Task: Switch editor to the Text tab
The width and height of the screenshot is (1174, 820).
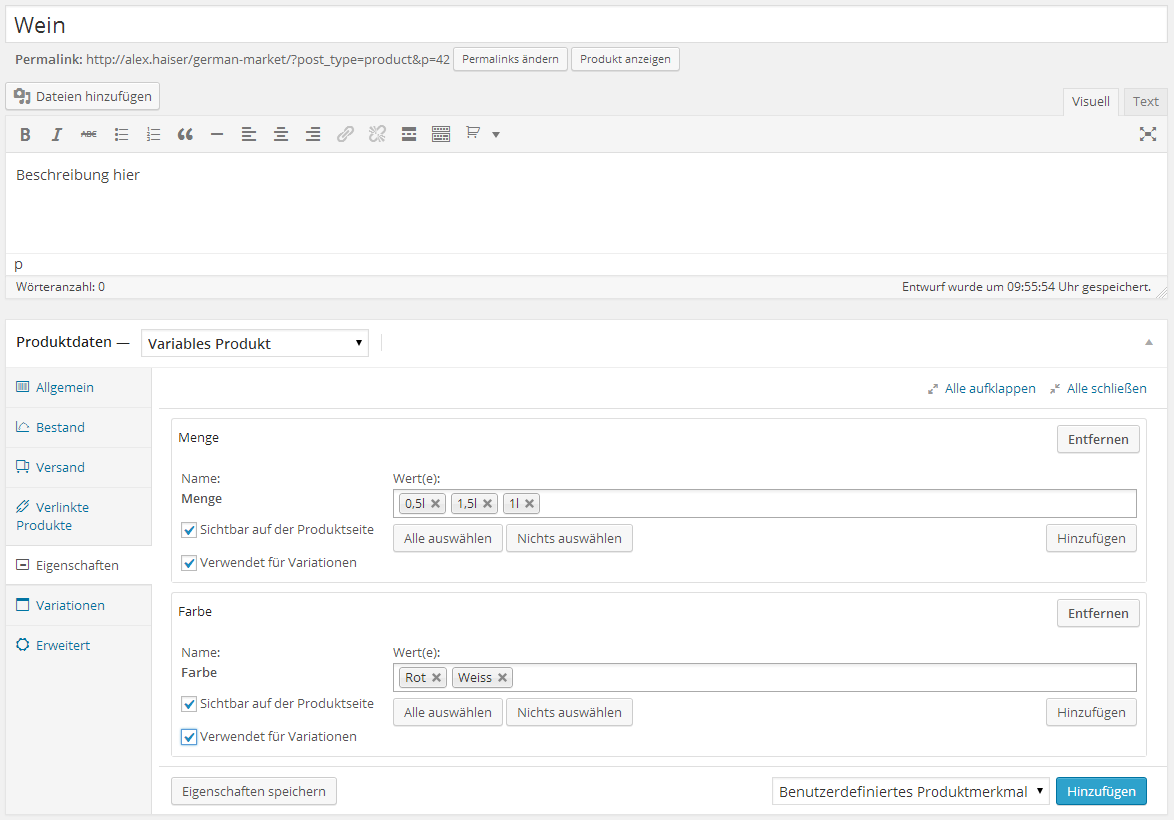Action: tap(1145, 101)
